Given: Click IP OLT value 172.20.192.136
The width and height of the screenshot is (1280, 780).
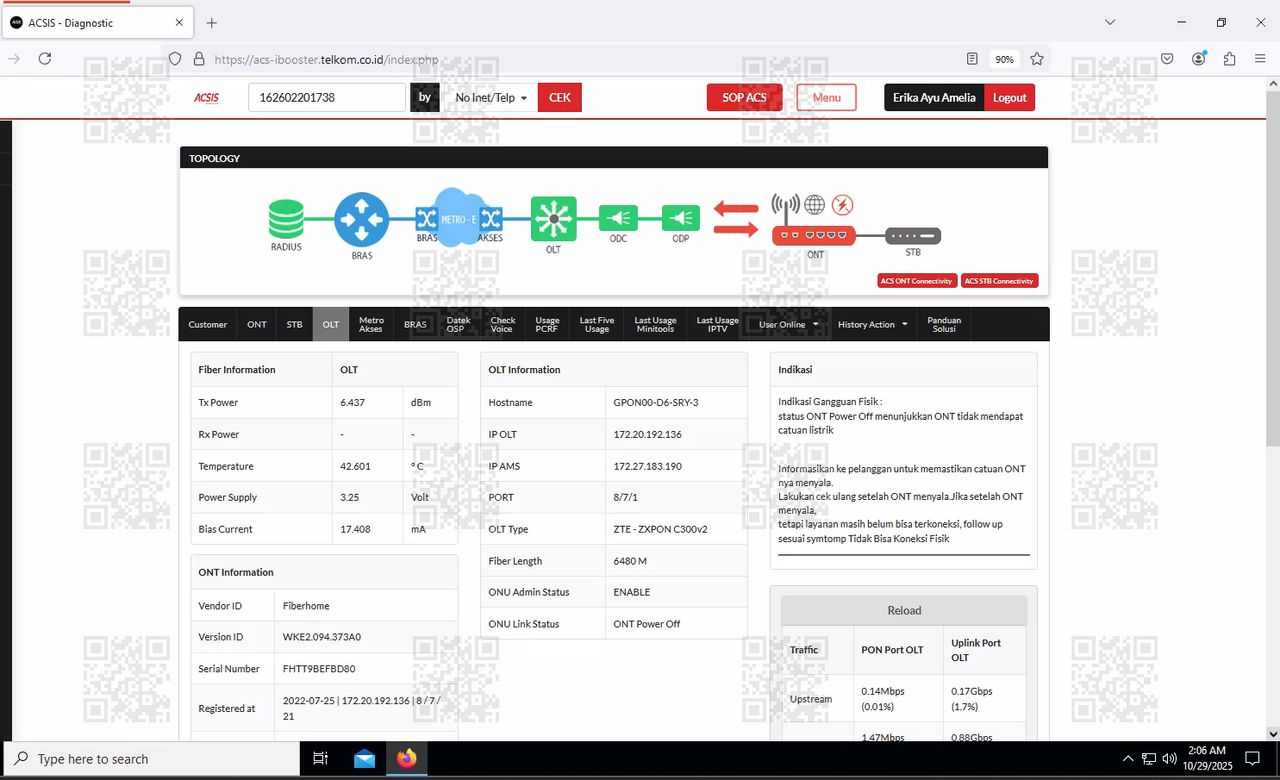Looking at the screenshot, I should point(647,434).
